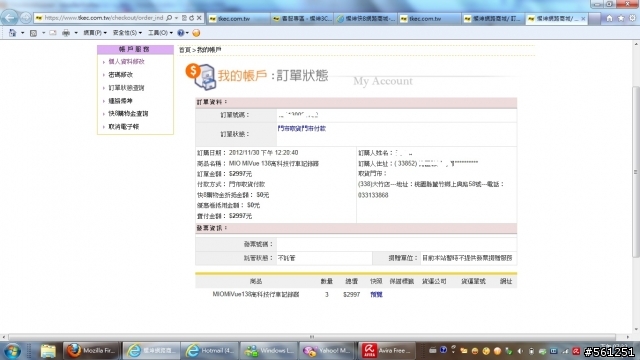Open the 安全性(S) Safety menu

point(127,33)
